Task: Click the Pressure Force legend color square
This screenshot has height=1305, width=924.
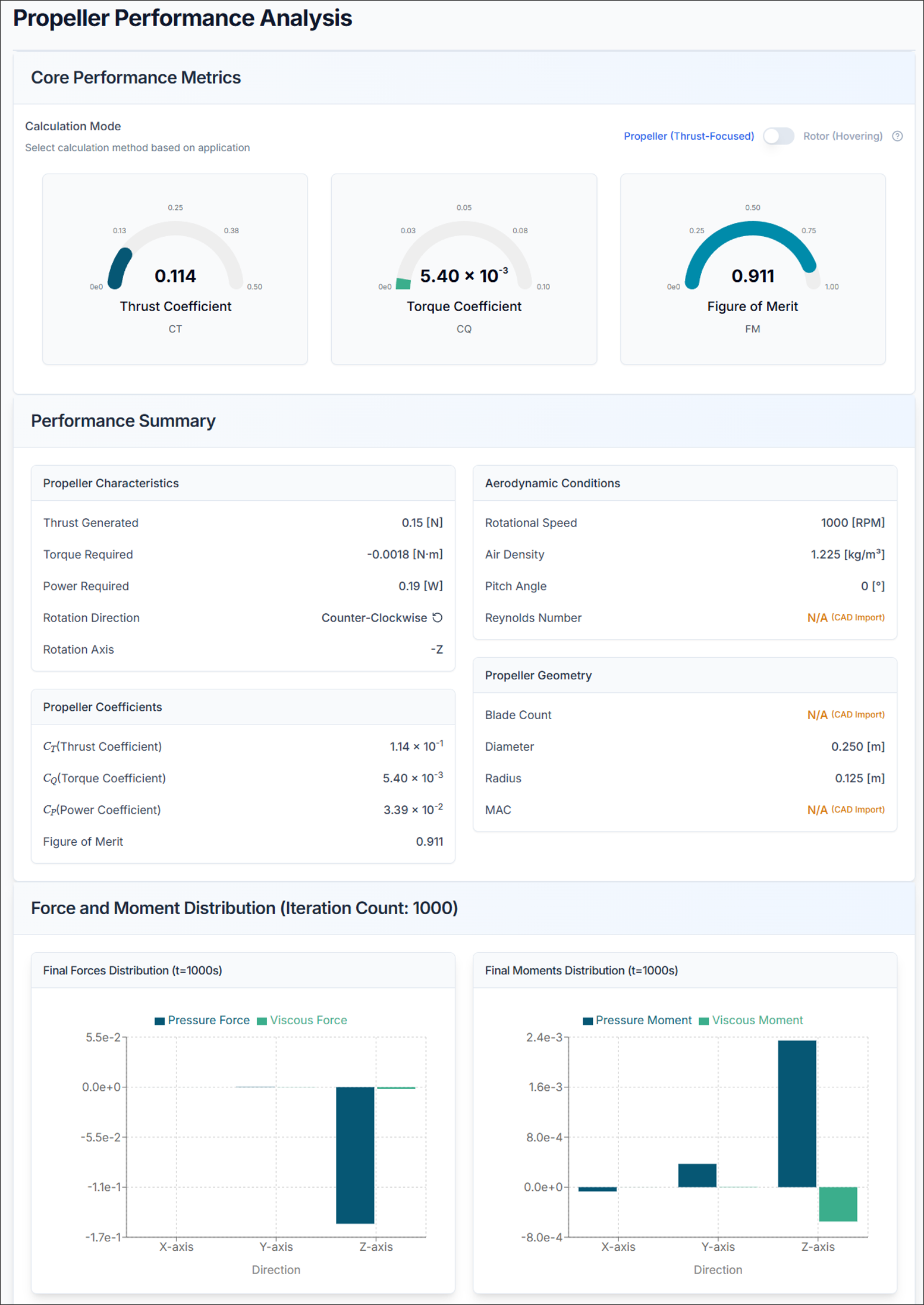Action: pos(159,1021)
